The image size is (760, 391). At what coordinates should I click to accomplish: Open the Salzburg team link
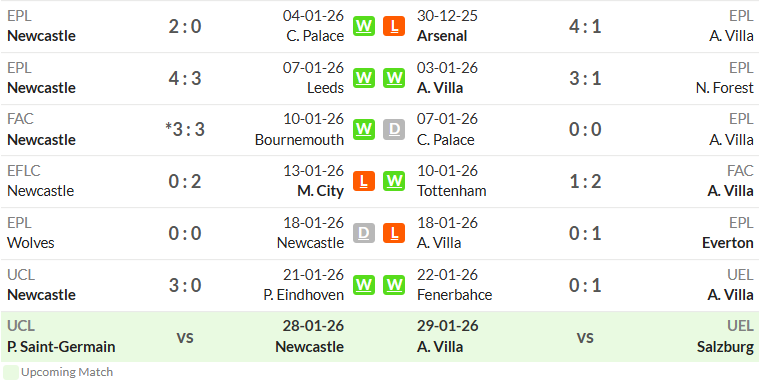[725, 347]
